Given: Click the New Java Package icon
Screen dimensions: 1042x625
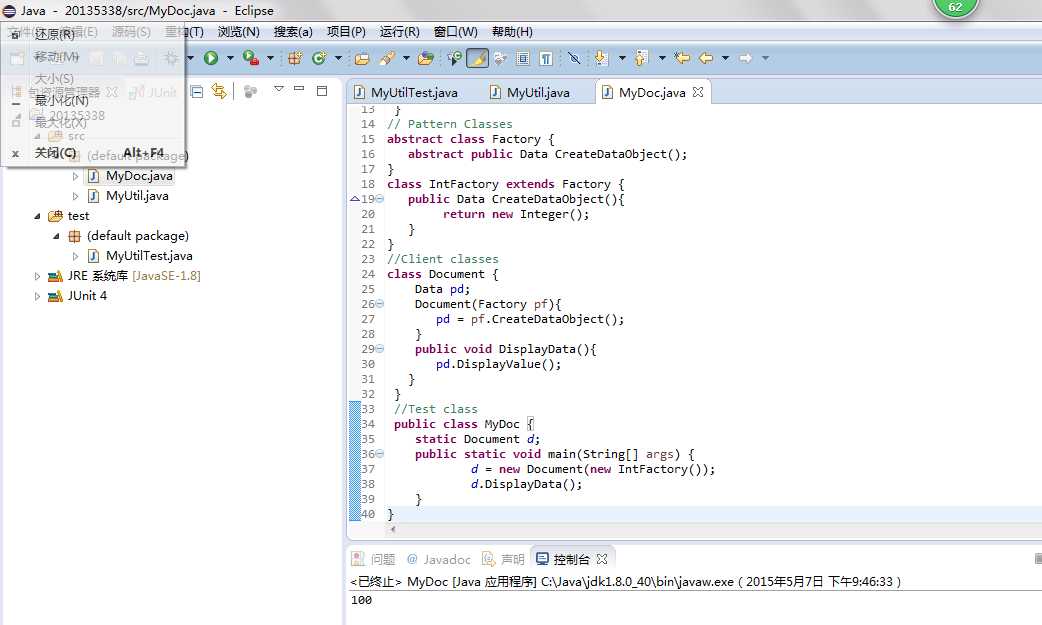Looking at the screenshot, I should pyautogui.click(x=295, y=59).
